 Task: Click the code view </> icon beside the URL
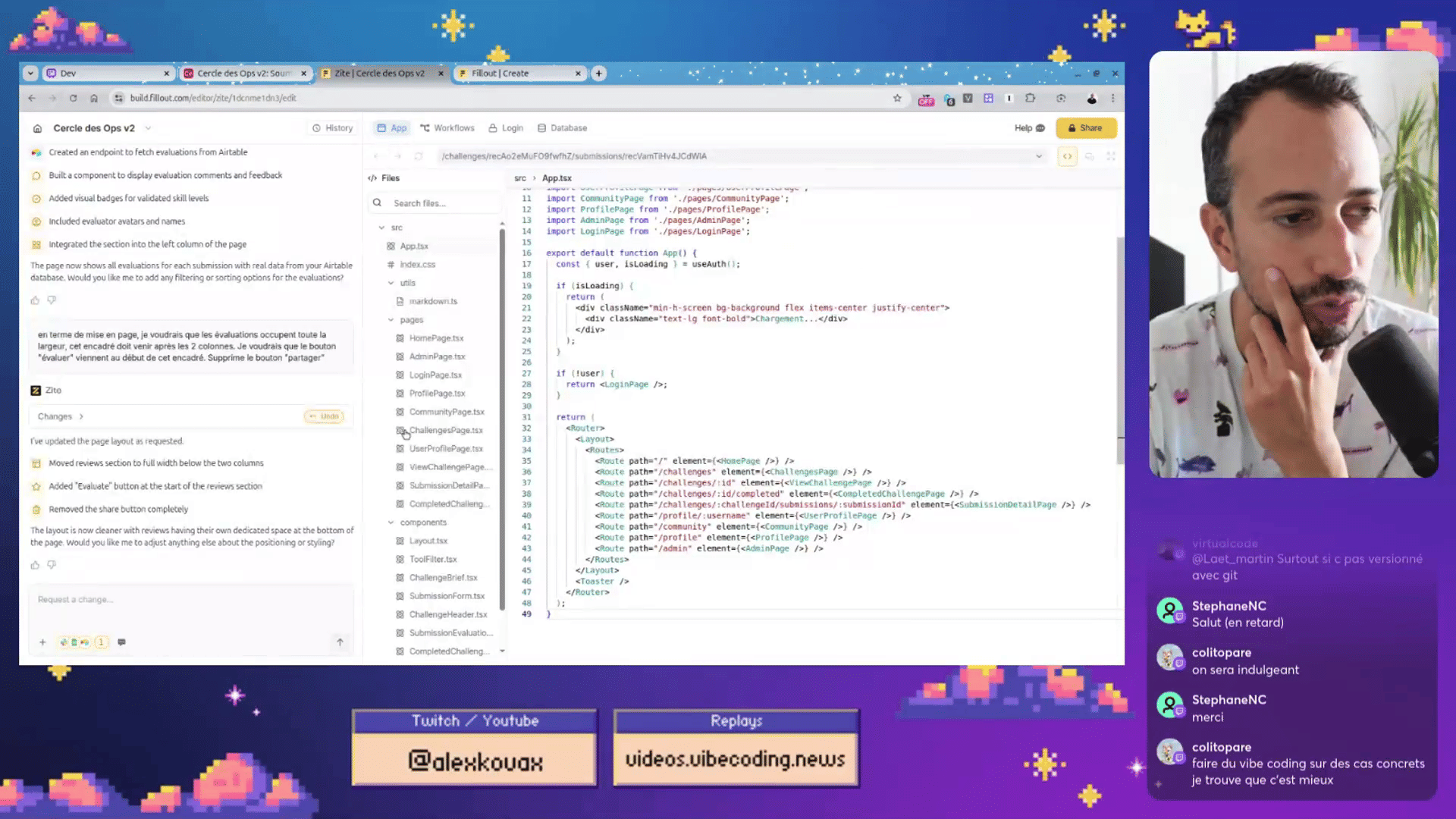(x=1067, y=156)
